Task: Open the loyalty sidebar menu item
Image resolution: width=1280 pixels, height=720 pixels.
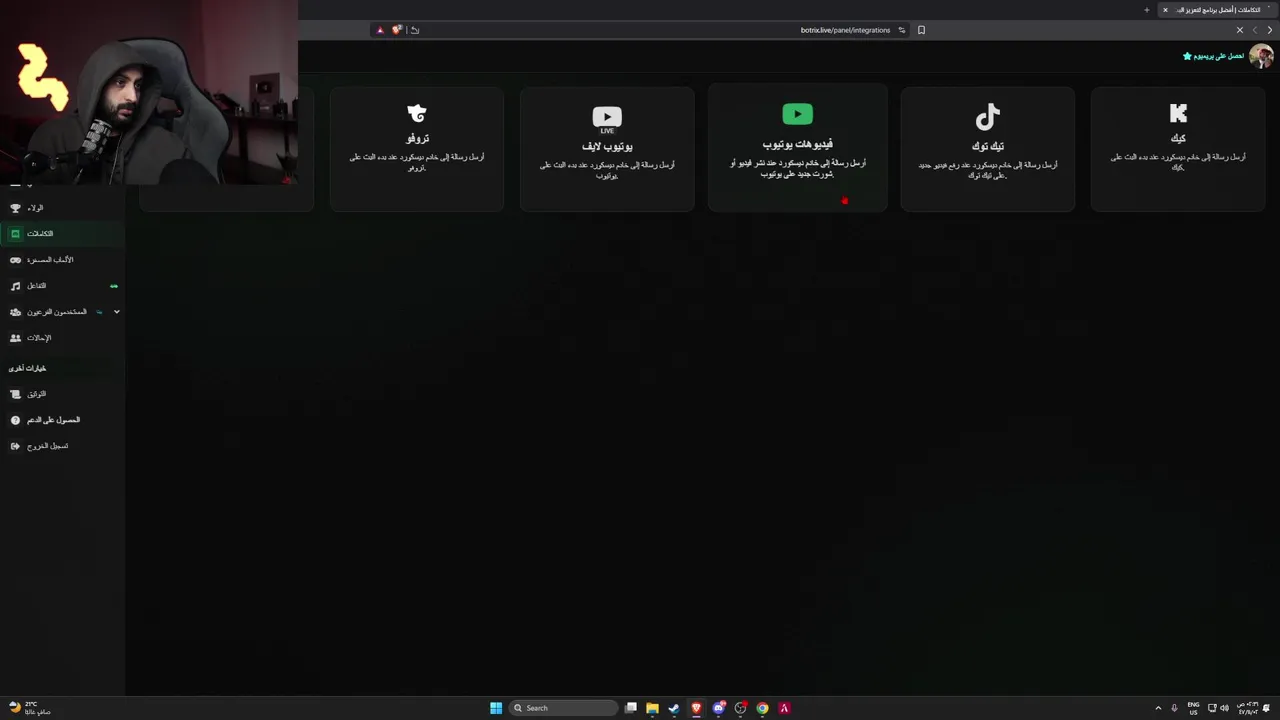Action: 62,208
